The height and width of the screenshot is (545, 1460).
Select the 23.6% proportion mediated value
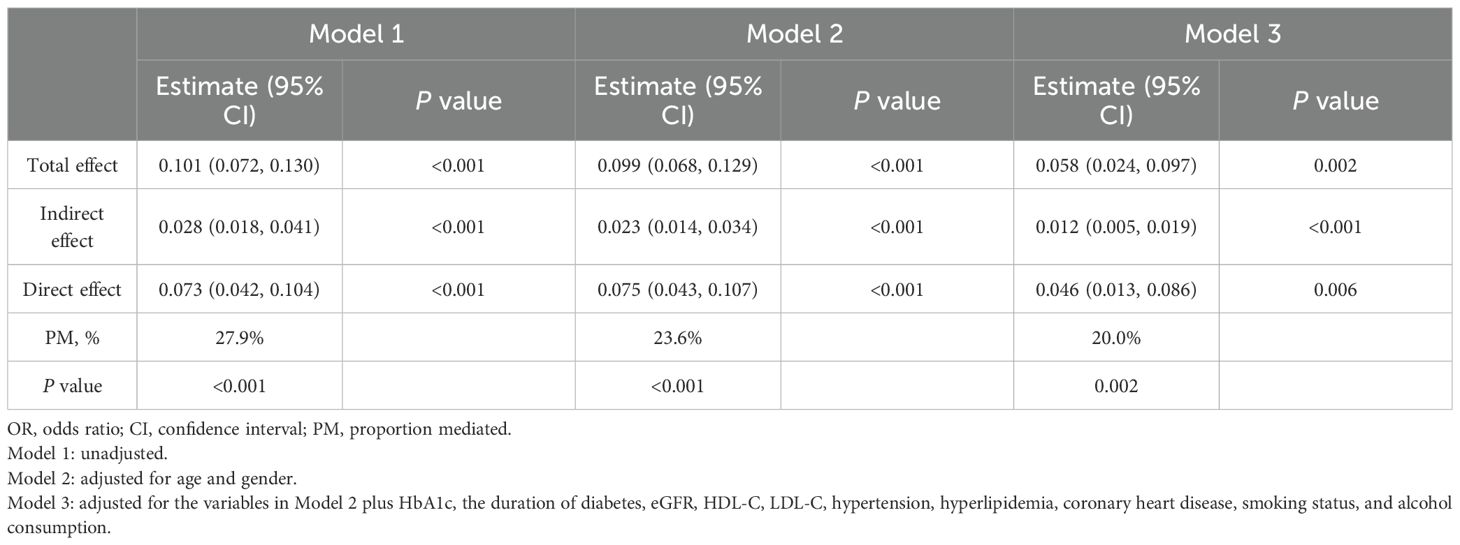(677, 338)
